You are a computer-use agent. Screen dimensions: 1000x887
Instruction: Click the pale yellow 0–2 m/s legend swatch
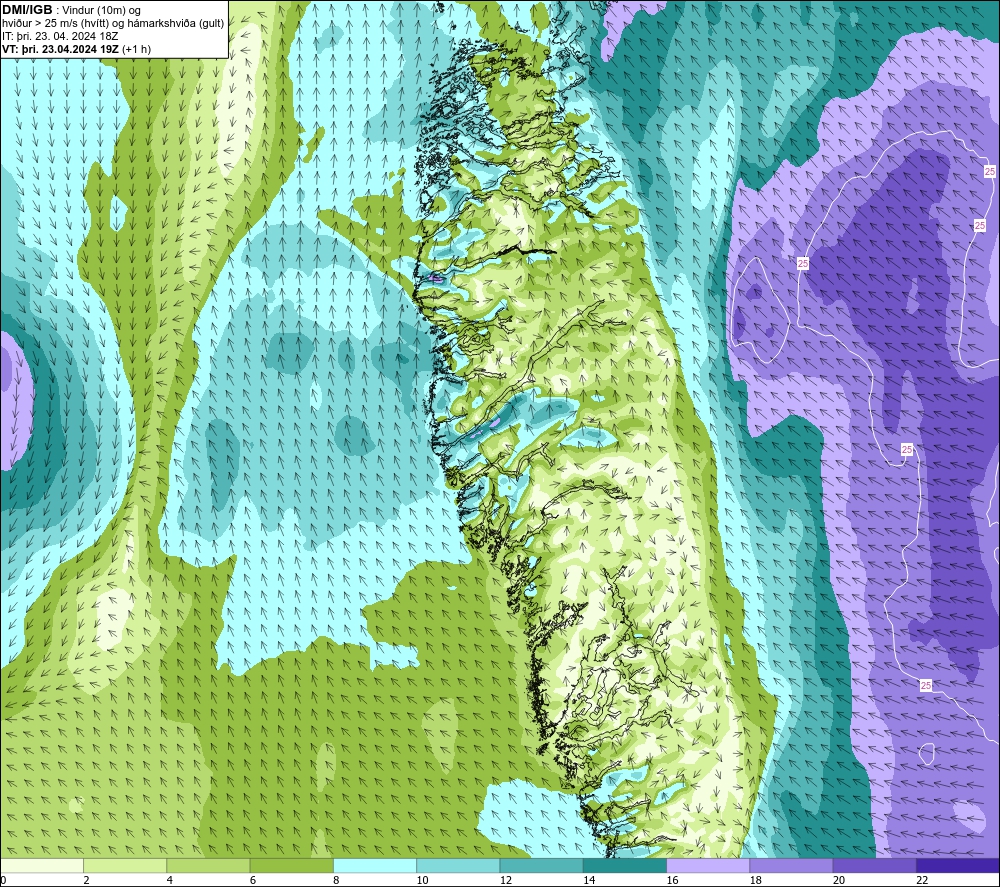pos(42,866)
